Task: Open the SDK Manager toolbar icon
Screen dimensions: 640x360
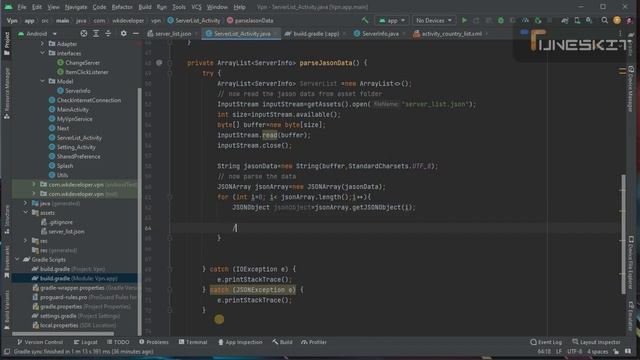Action: point(589,20)
